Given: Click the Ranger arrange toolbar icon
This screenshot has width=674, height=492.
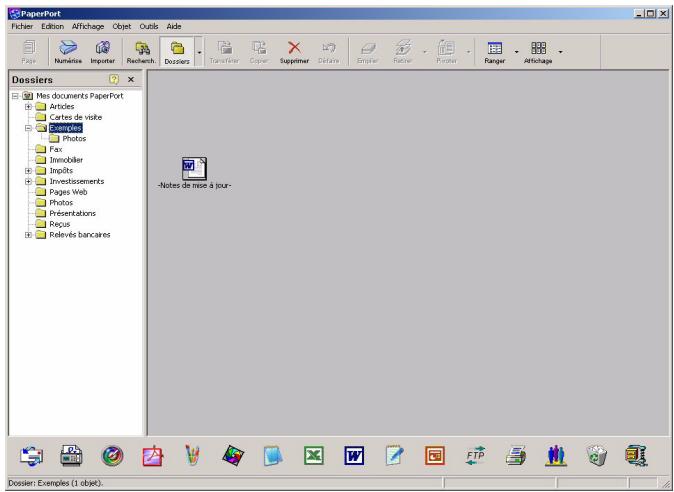Looking at the screenshot, I should 494,52.
